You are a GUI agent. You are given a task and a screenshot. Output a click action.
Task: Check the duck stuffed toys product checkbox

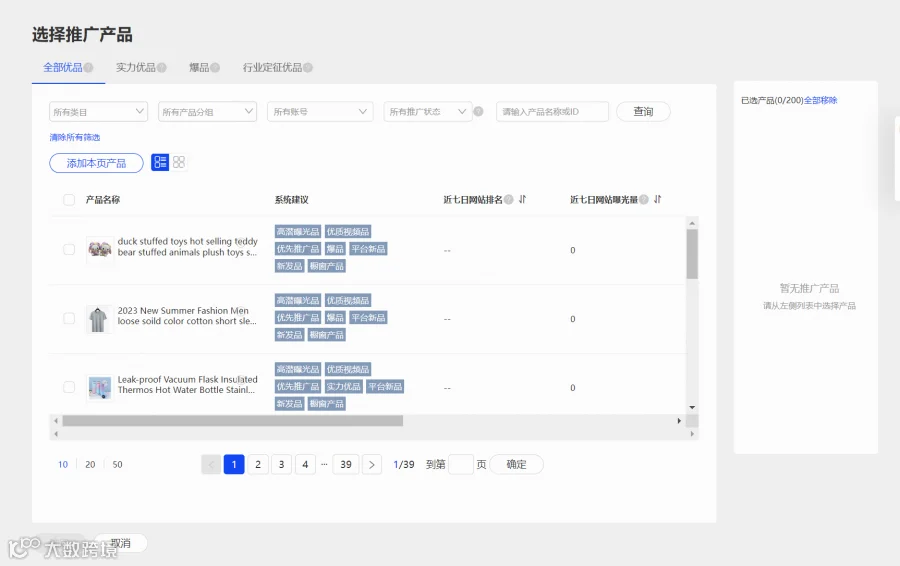click(69, 250)
